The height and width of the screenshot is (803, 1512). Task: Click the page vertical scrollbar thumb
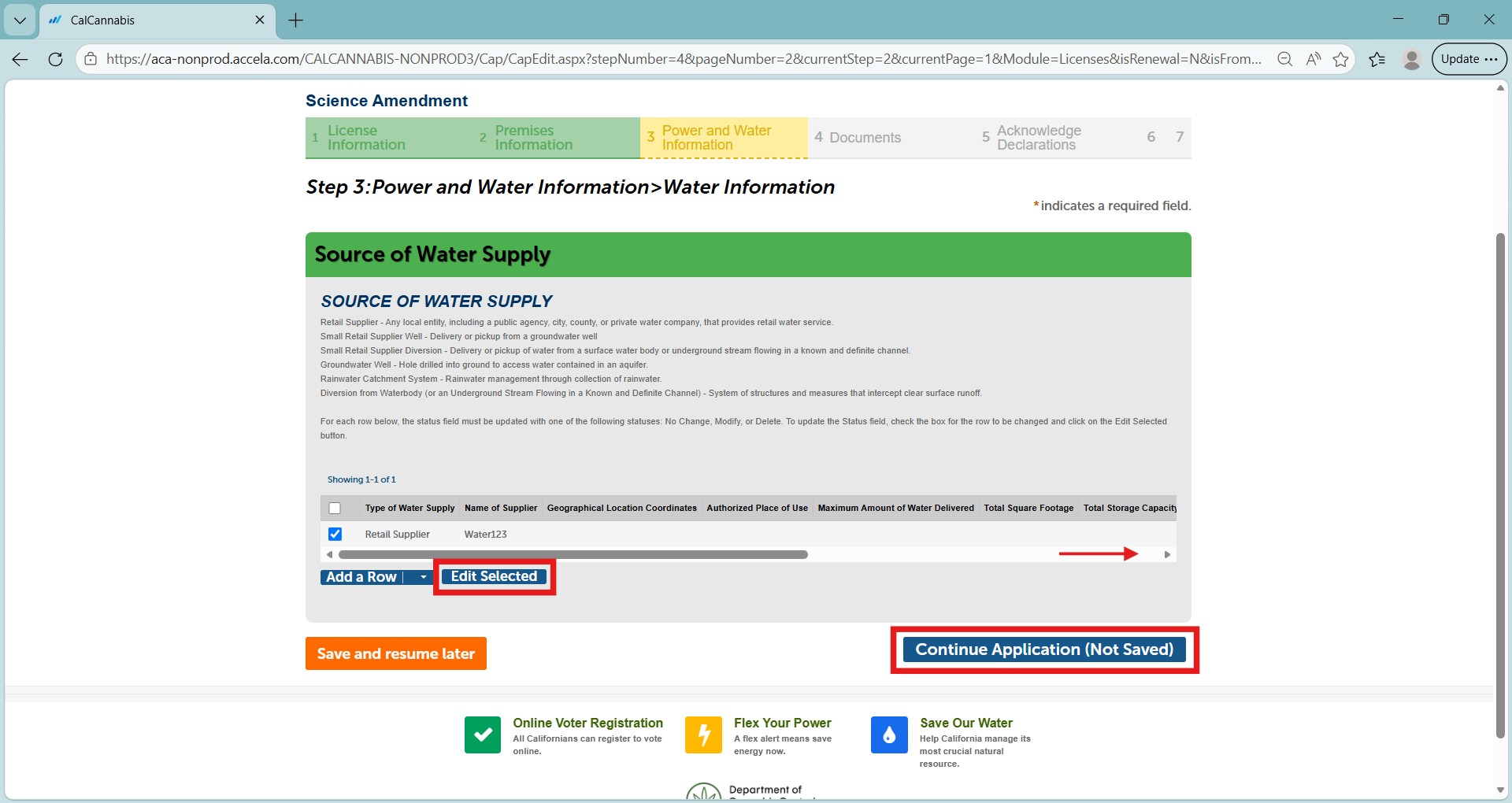point(1500,485)
